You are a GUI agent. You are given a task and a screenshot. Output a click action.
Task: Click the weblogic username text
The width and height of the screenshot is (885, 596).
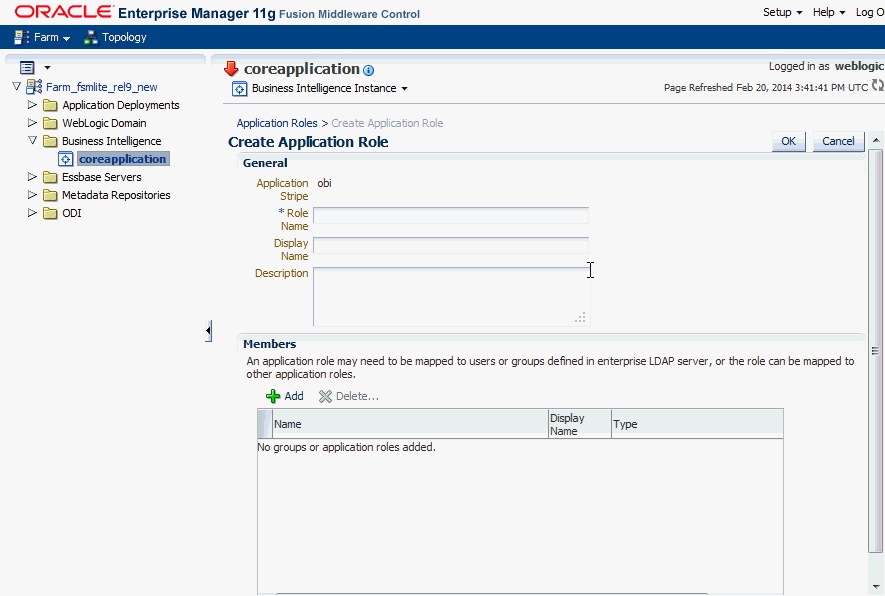(860, 66)
